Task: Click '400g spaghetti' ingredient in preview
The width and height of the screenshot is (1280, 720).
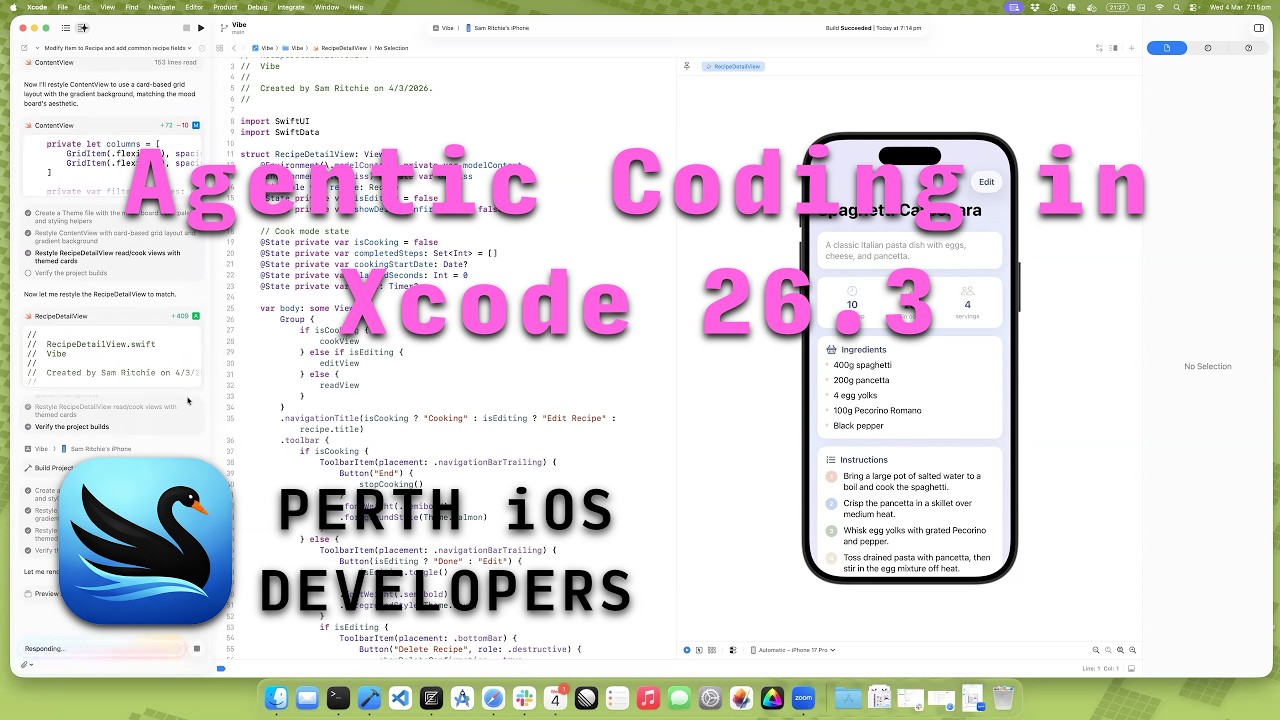Action: [x=862, y=365]
